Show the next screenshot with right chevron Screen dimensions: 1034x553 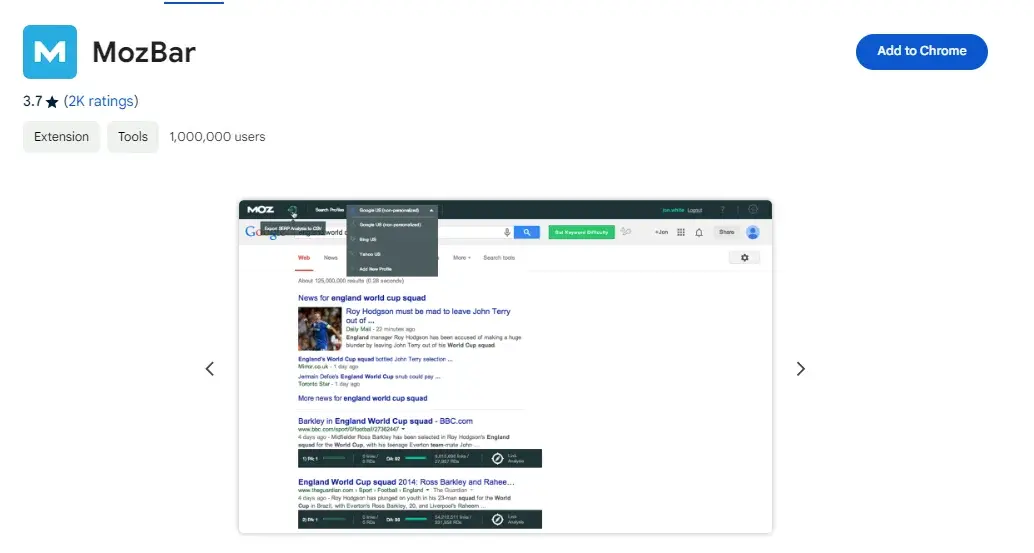(x=801, y=368)
